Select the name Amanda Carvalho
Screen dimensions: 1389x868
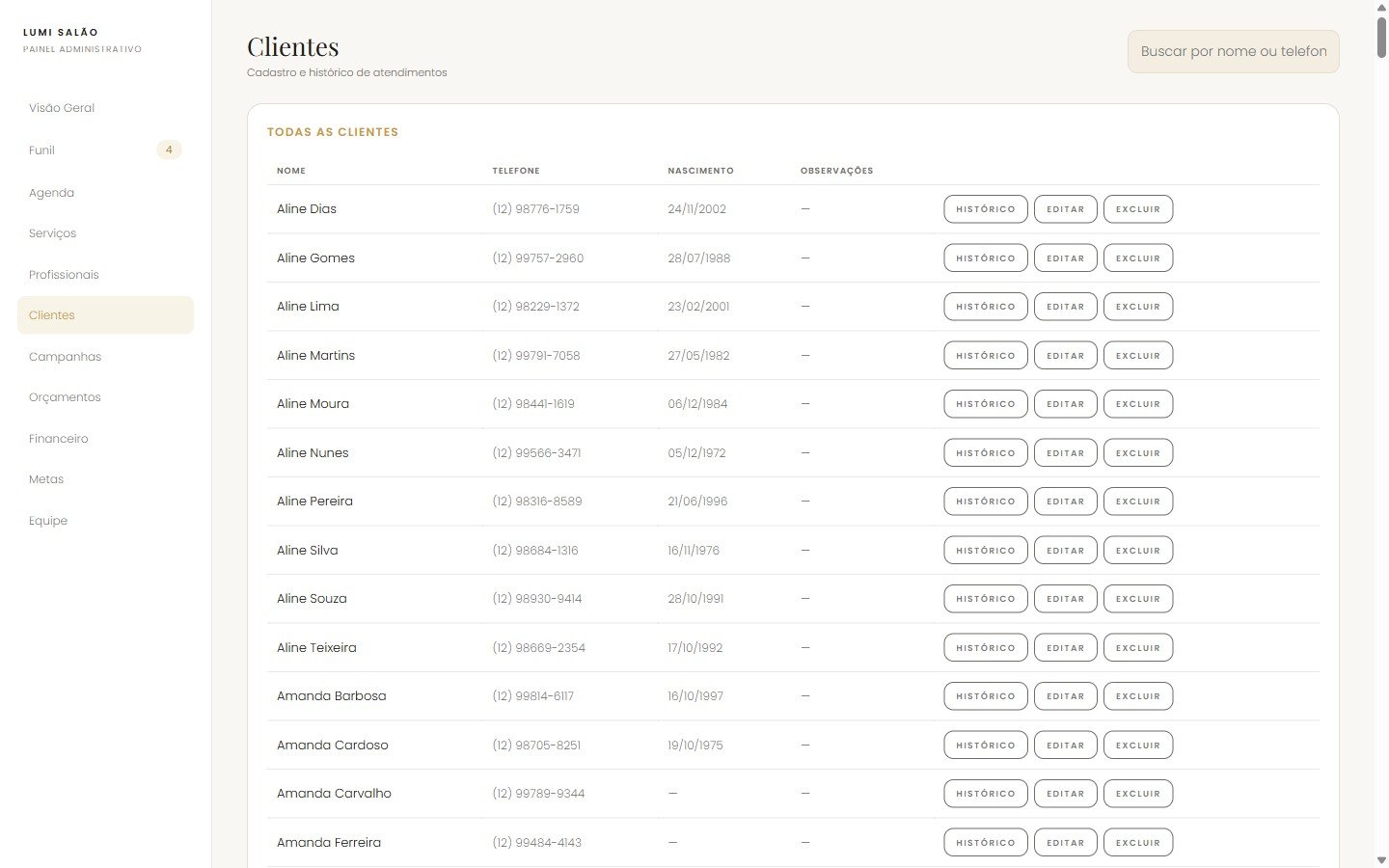[334, 794]
